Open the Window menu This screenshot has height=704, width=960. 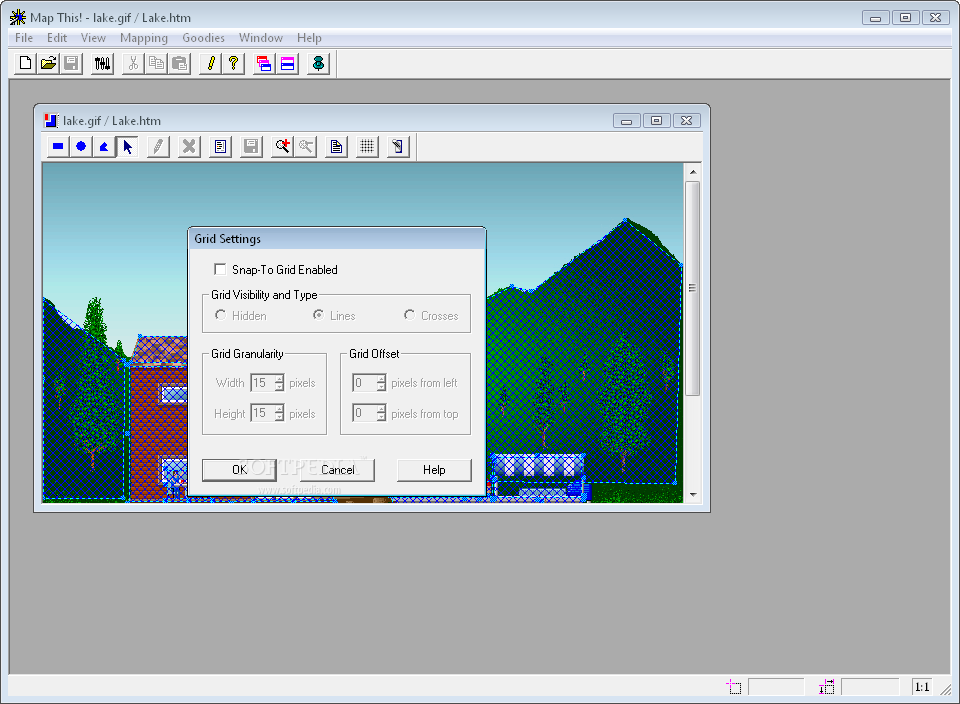pyautogui.click(x=261, y=38)
